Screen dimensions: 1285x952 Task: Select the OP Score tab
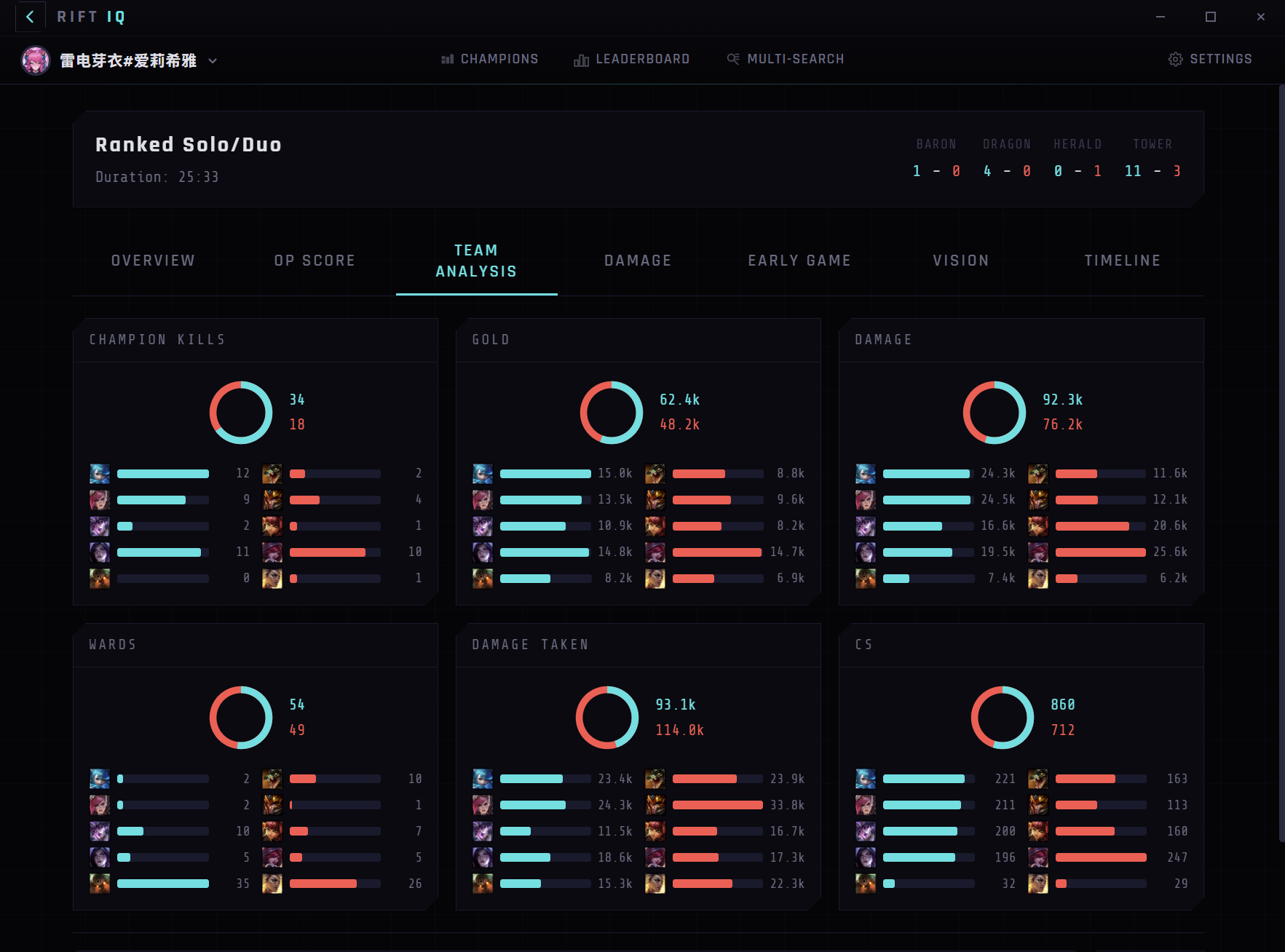point(315,261)
